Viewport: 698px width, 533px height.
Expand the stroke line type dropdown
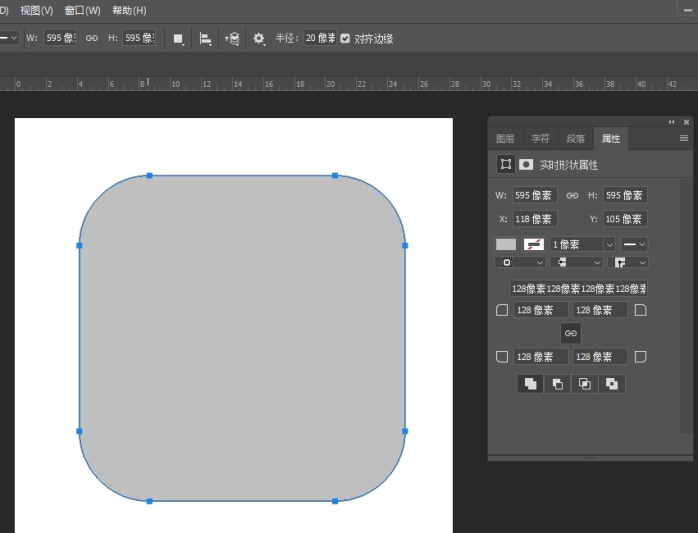point(634,244)
